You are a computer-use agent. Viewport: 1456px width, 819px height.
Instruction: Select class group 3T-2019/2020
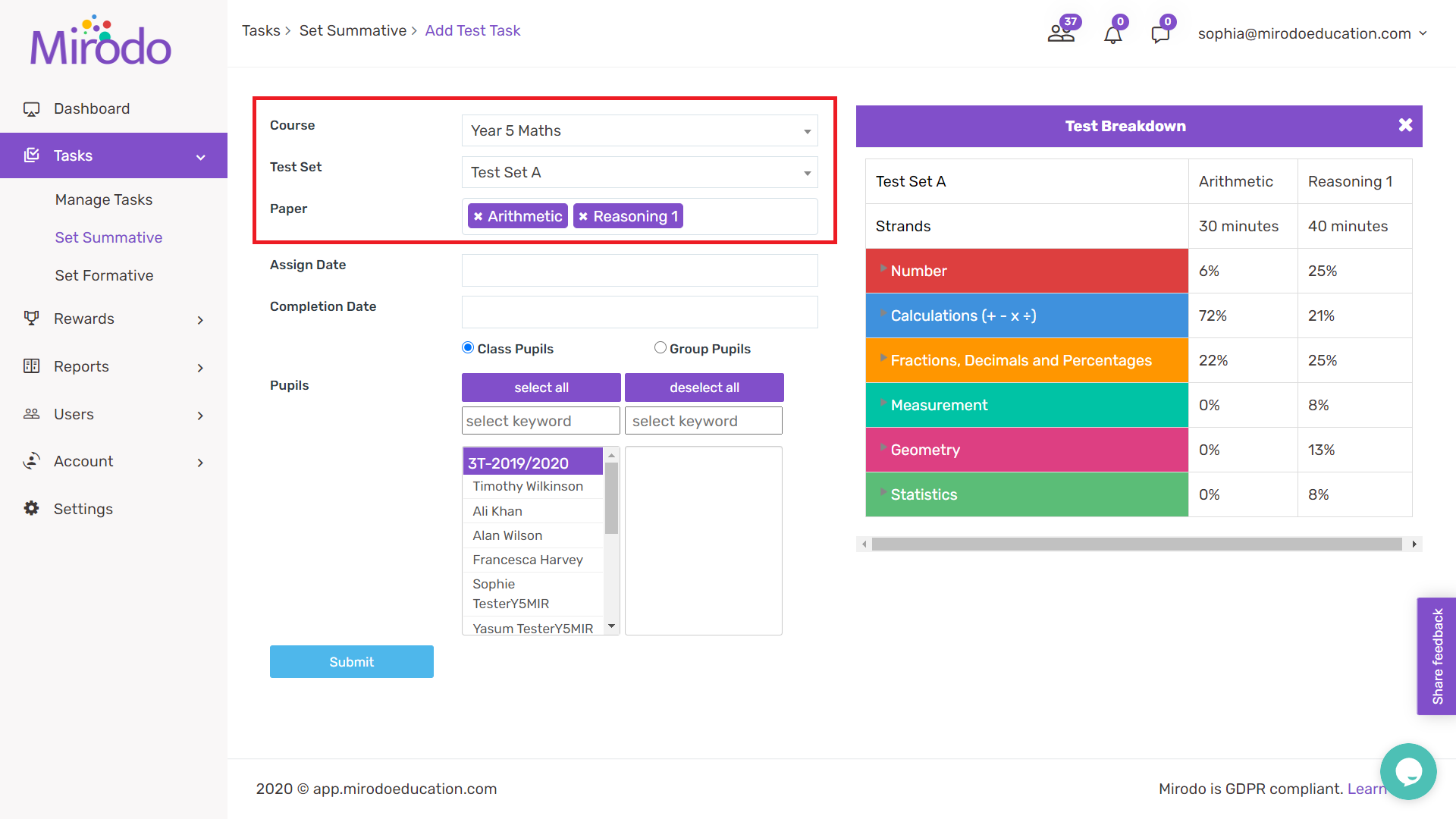tap(533, 463)
